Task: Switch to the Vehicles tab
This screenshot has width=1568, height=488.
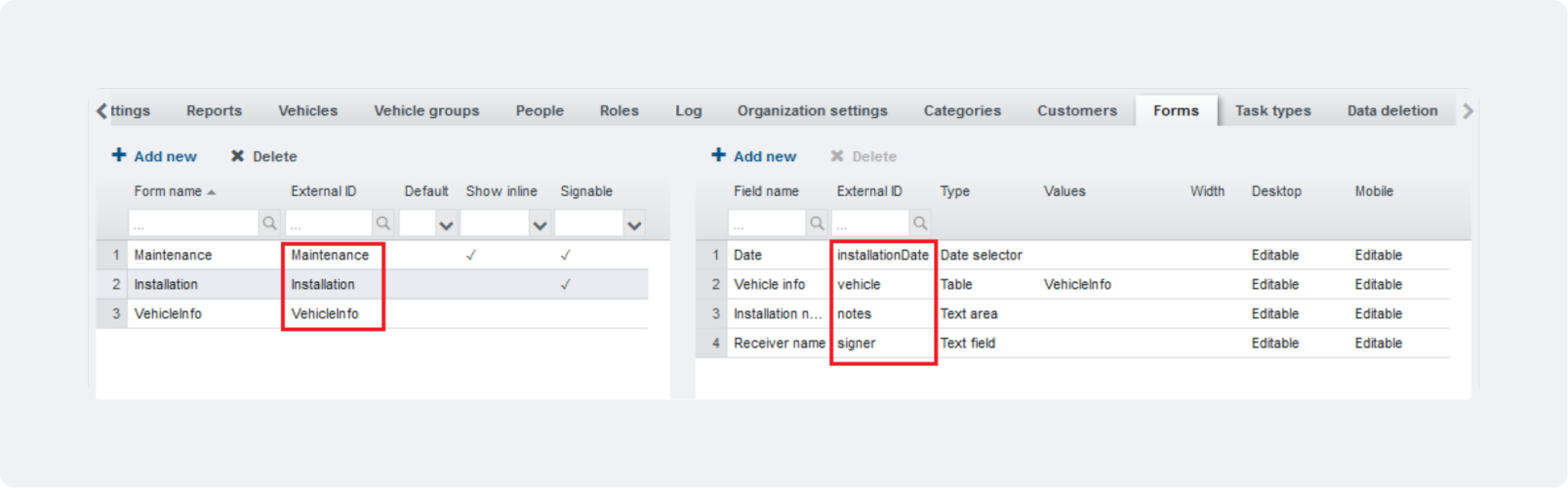Action: tap(307, 110)
